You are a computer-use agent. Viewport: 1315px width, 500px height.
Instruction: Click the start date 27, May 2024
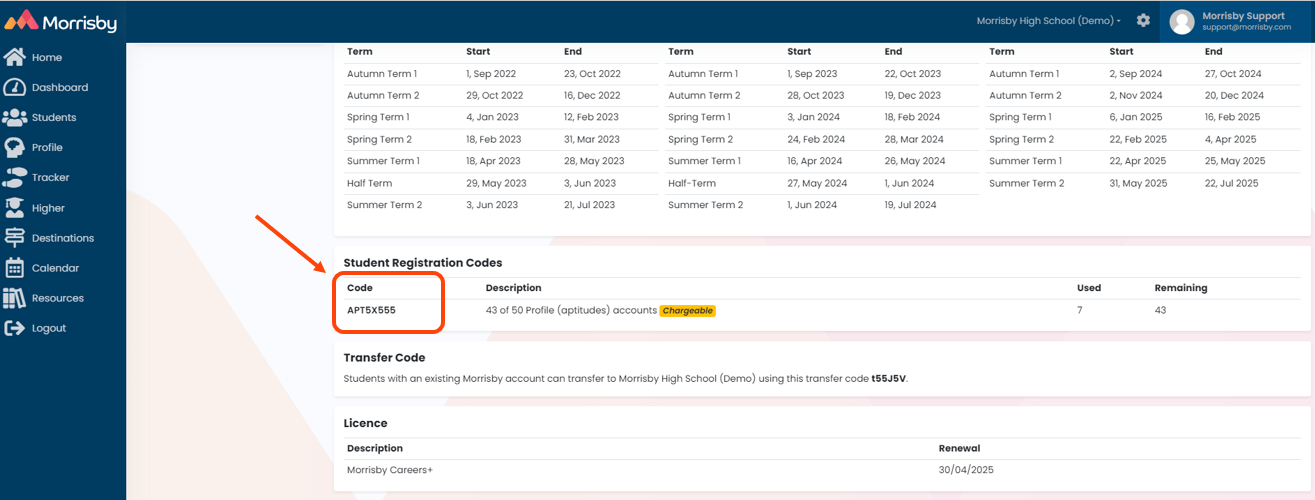[817, 183]
